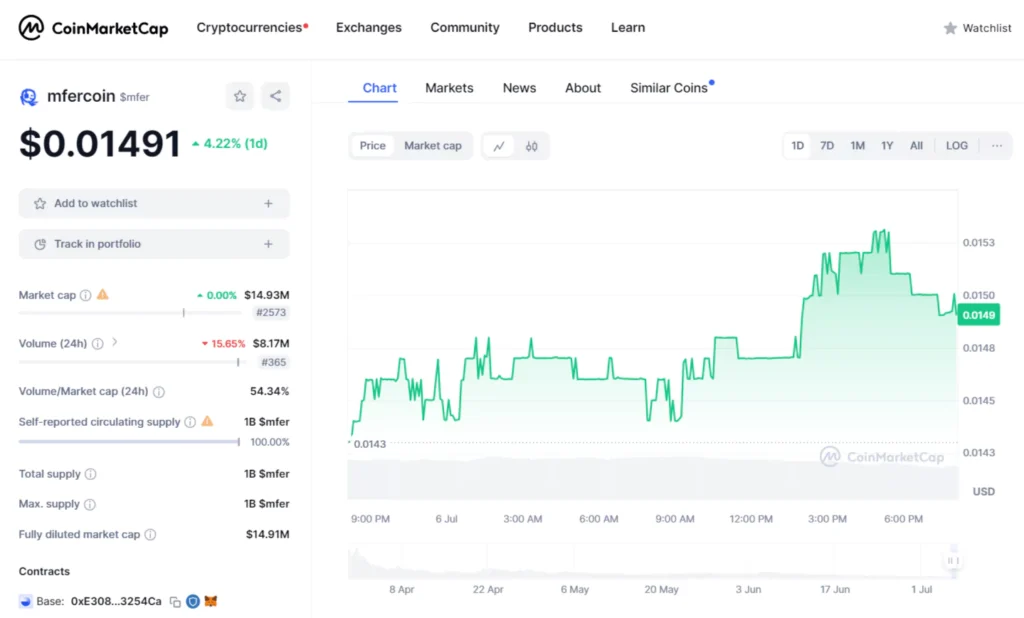Add token to MetaMask via fox icon
The image size is (1024, 618).
click(211, 601)
